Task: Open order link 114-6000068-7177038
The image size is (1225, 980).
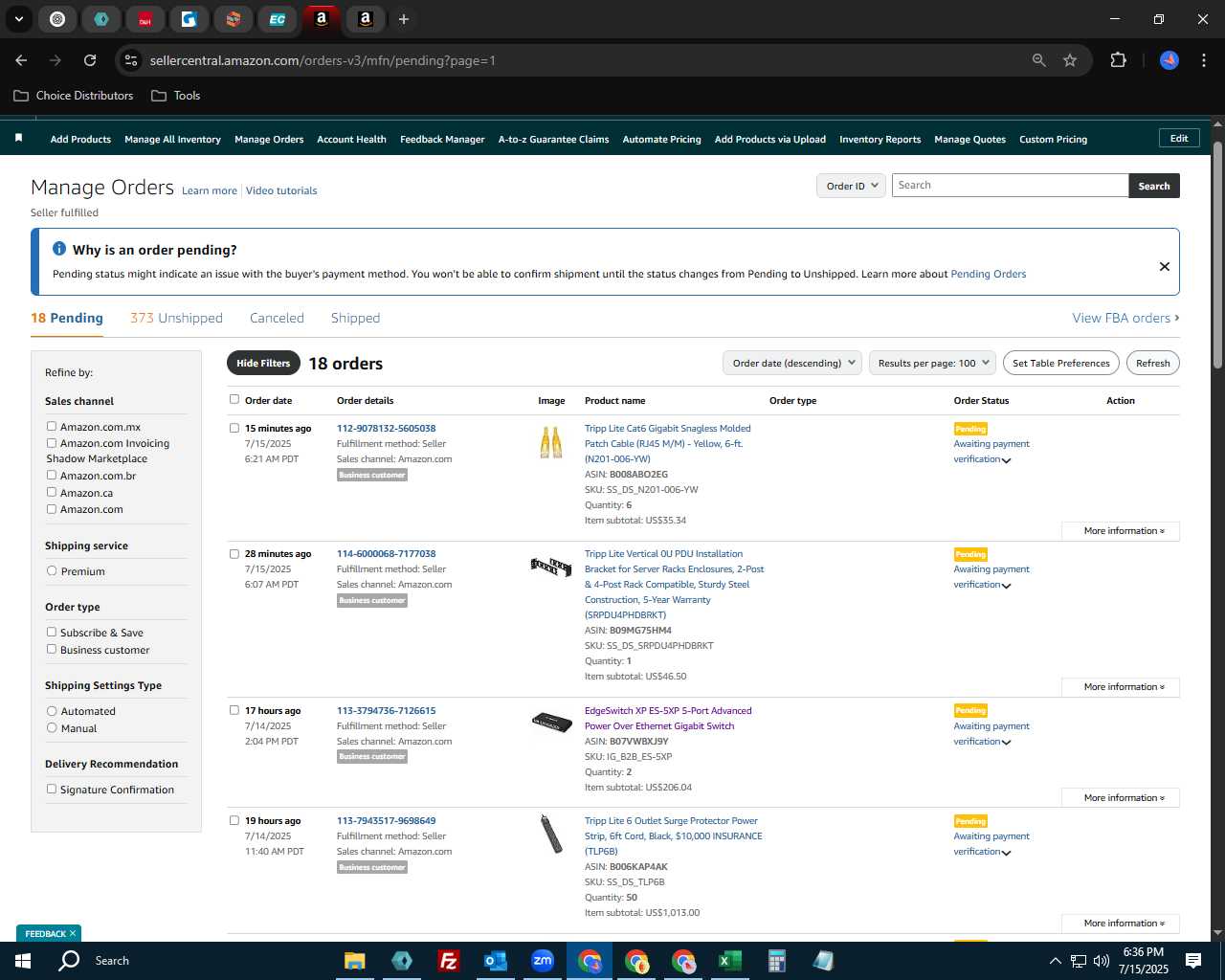Action: [386, 554]
